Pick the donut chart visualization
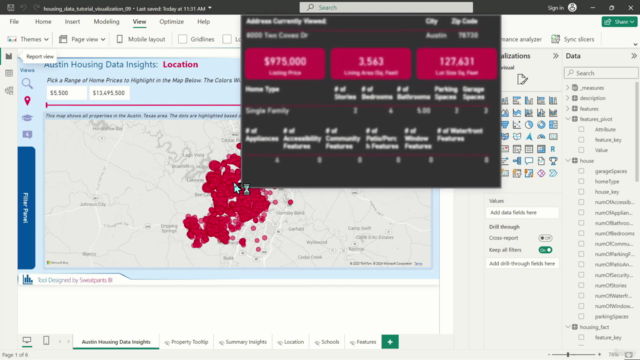Screen dimensions: 640x360 pos(541,124)
